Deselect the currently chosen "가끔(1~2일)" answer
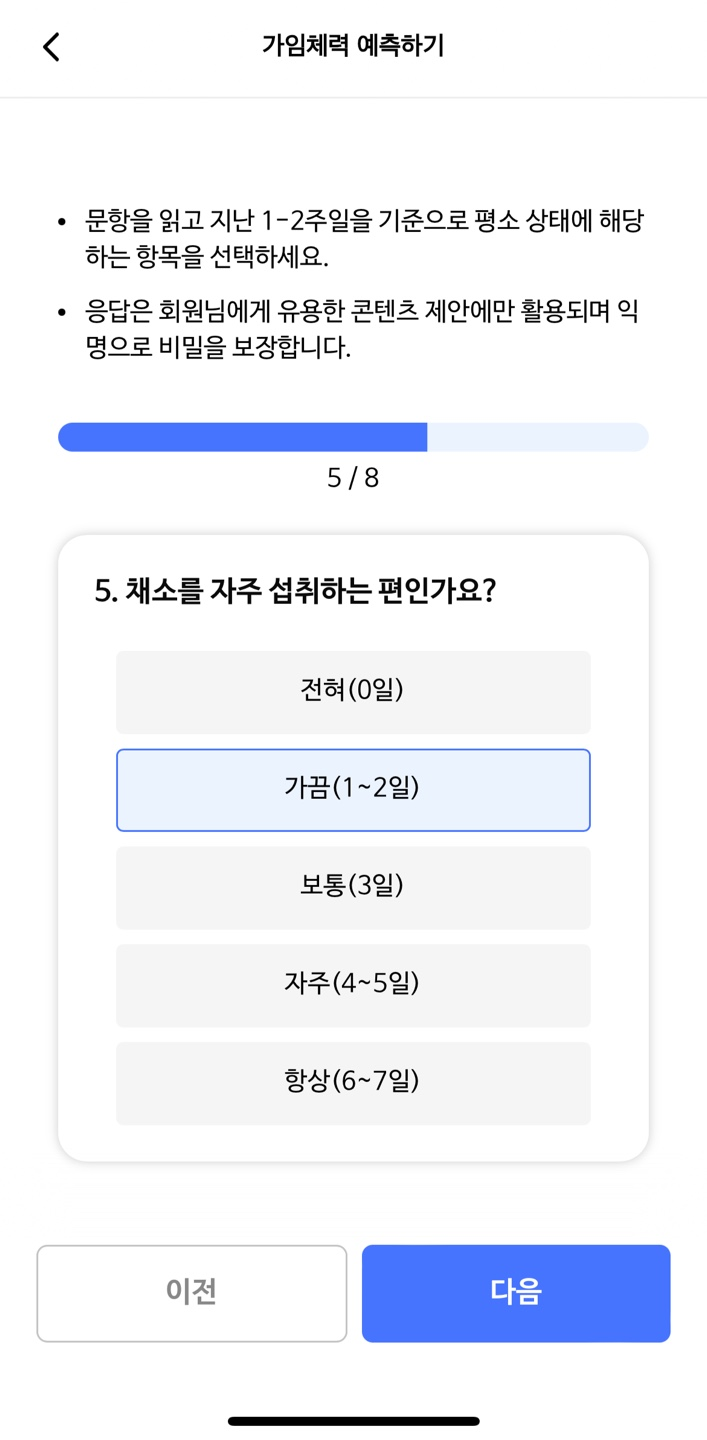Image resolution: width=707 pixels, height=1440 pixels. click(353, 790)
